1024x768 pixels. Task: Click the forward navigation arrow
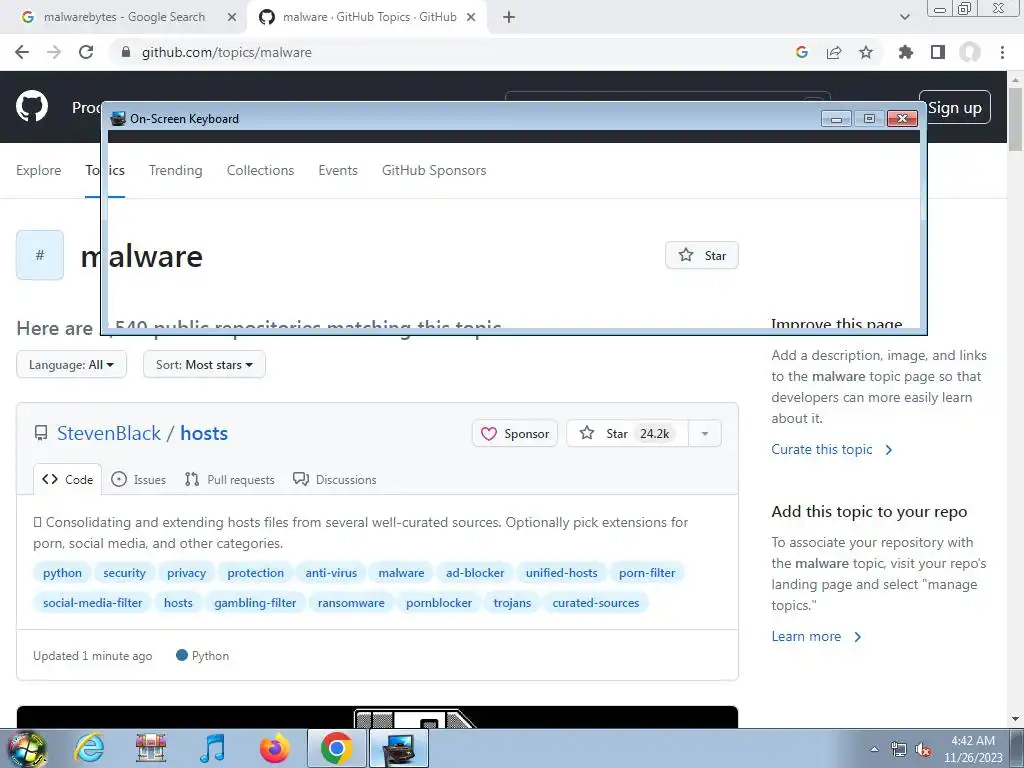click(54, 52)
